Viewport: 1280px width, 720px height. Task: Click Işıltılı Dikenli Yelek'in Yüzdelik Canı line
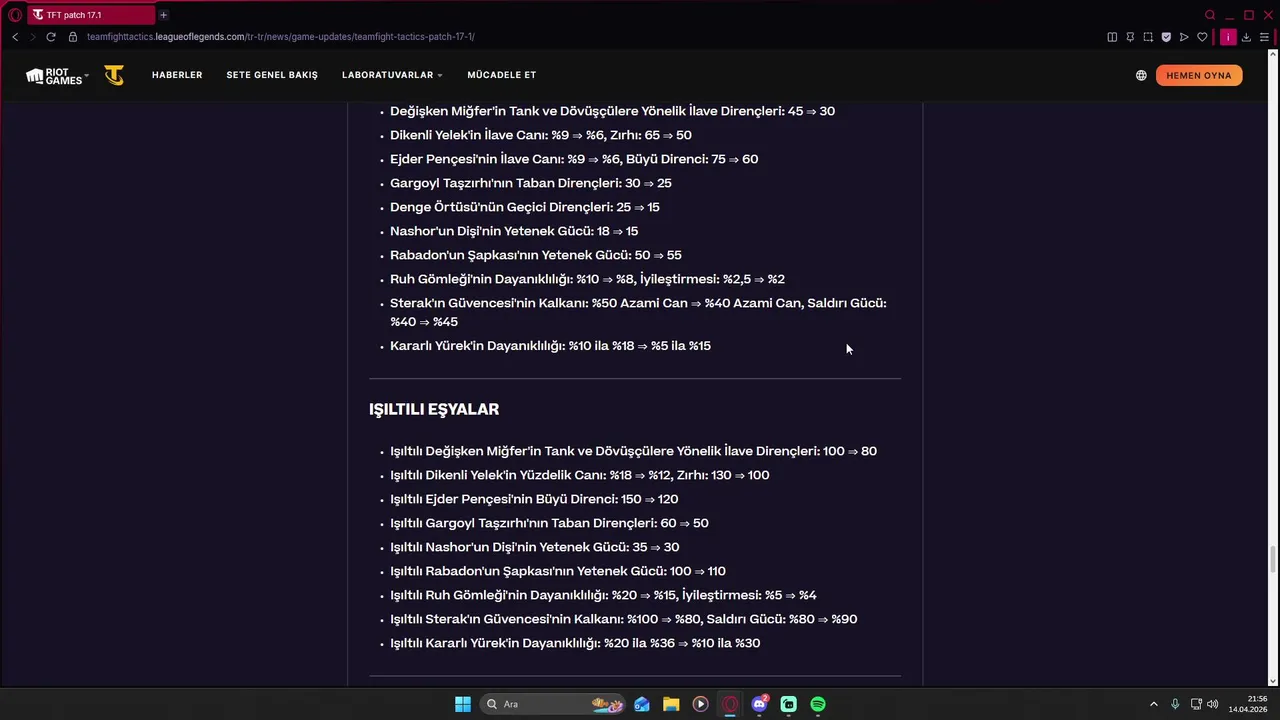(x=580, y=475)
